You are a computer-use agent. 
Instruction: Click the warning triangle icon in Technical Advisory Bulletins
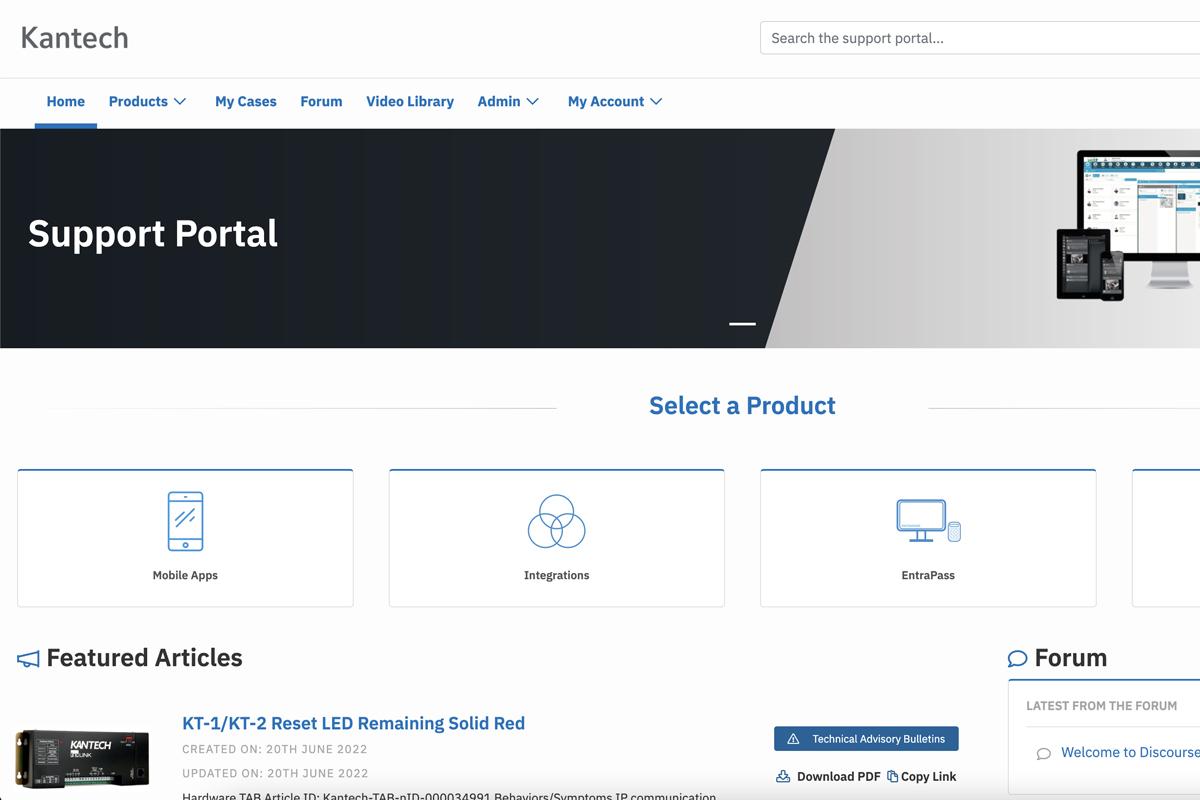(x=794, y=739)
